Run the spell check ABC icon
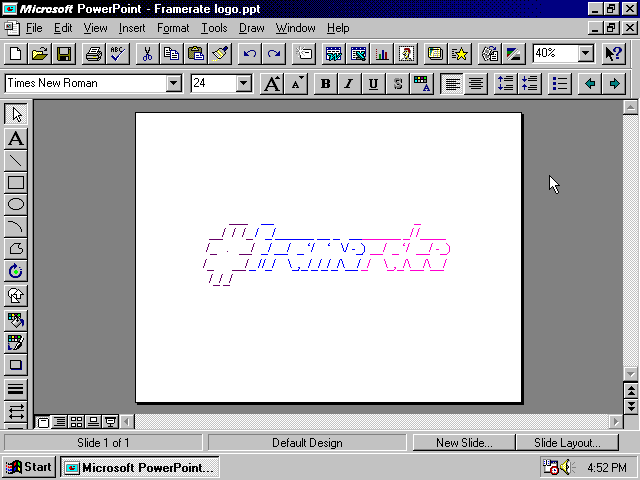The height and width of the screenshot is (480, 640). coord(118,53)
